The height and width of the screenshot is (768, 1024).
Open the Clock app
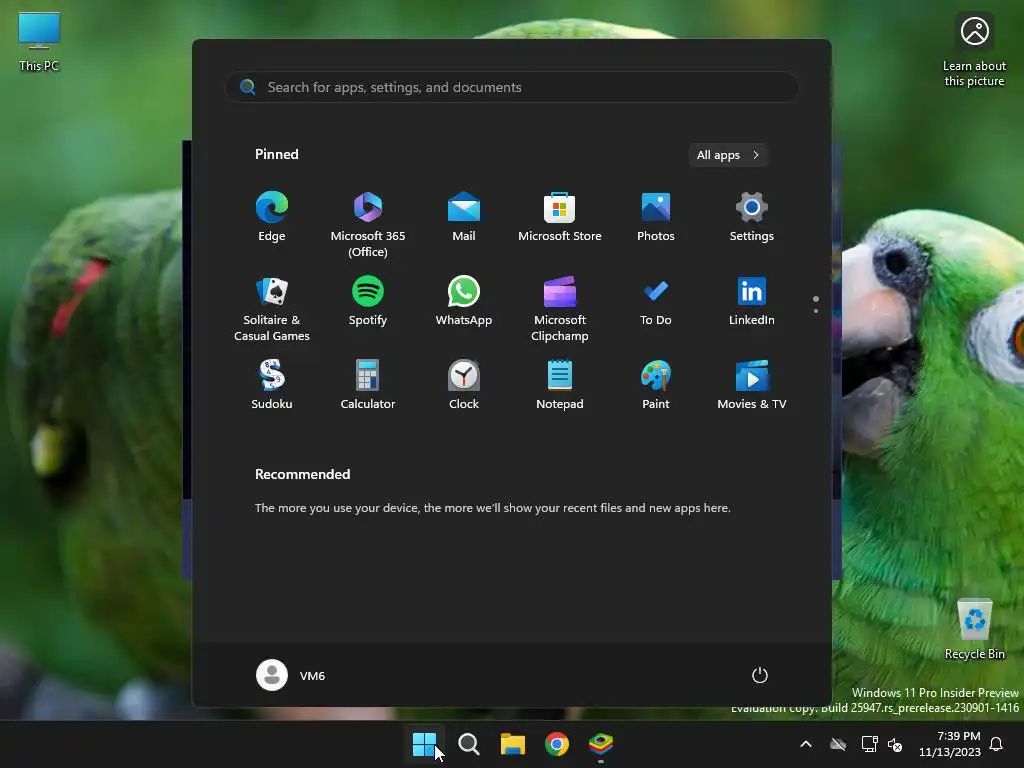click(464, 385)
